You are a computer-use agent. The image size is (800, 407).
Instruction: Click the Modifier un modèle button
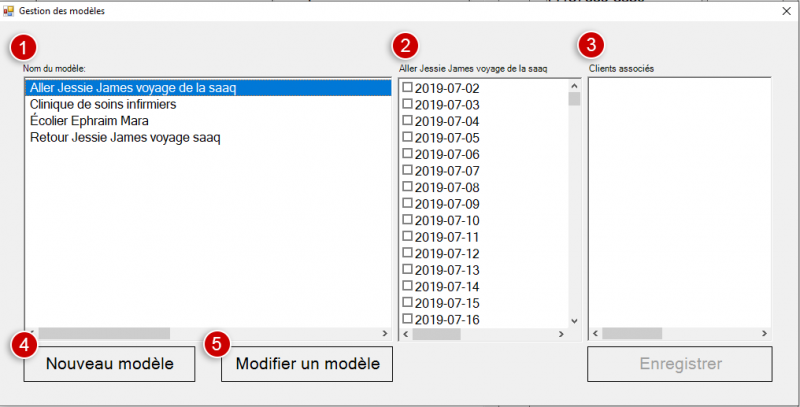point(307,364)
